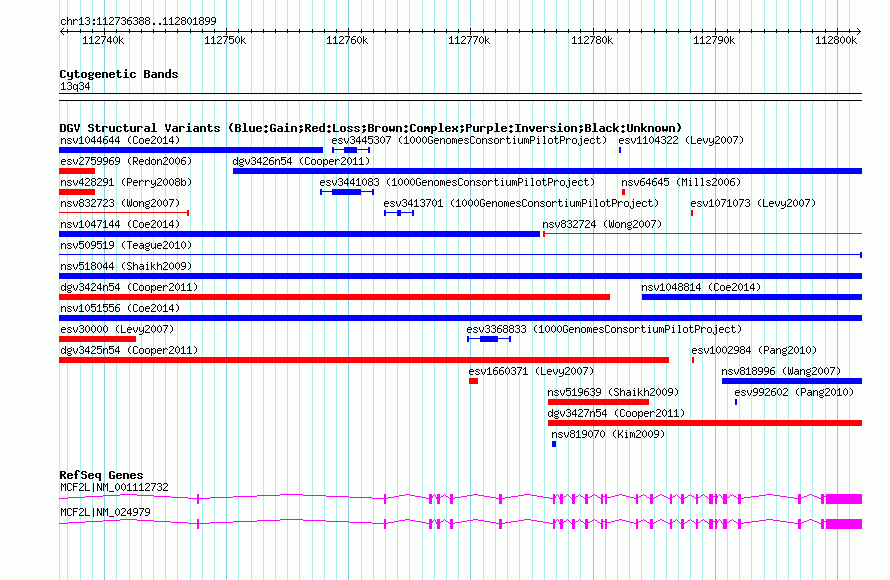Open nsv818996 (Wang2007) label
The height and width of the screenshot is (580, 890).
781,371
